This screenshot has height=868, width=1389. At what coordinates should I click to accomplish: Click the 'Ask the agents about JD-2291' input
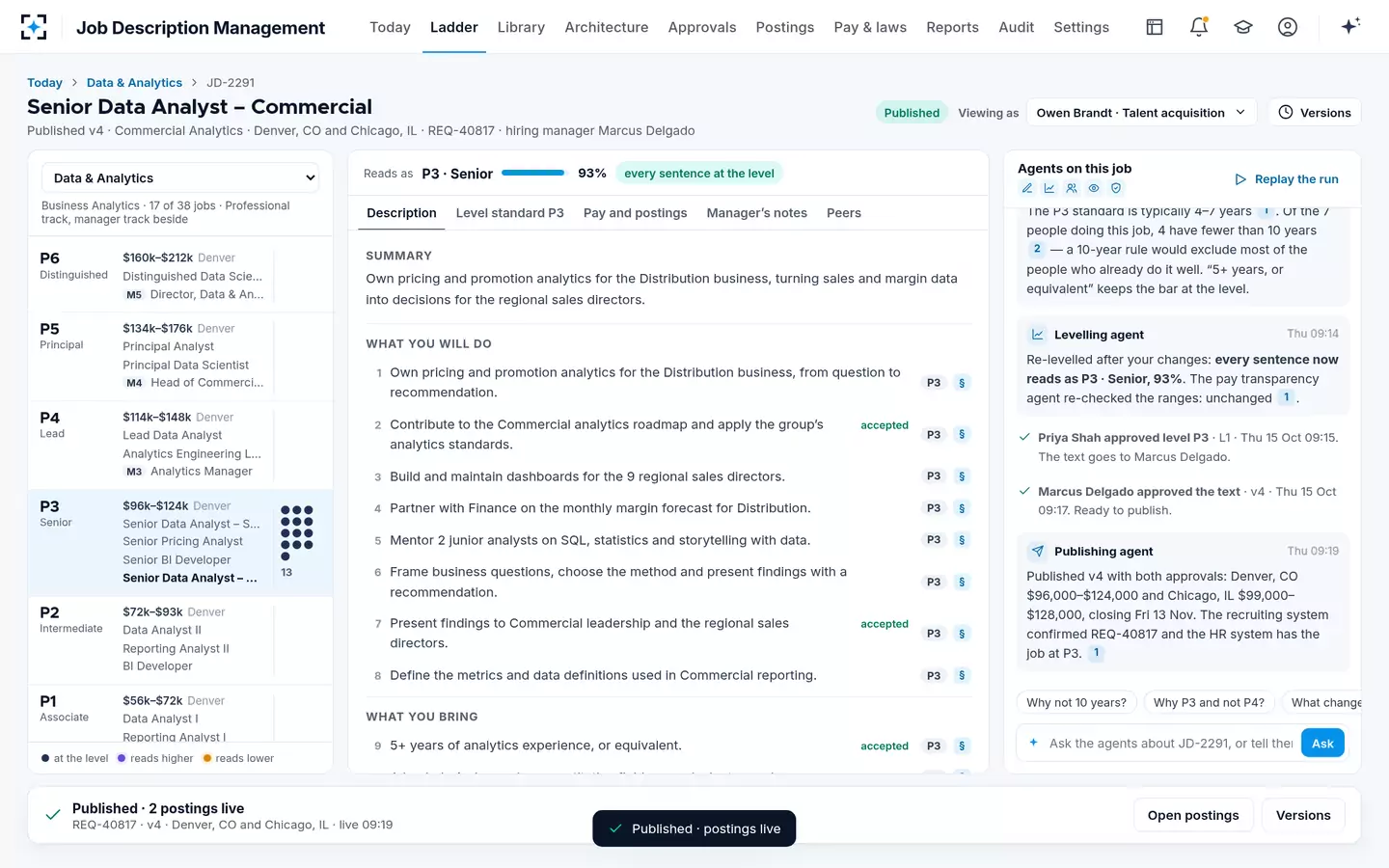click(1170, 744)
